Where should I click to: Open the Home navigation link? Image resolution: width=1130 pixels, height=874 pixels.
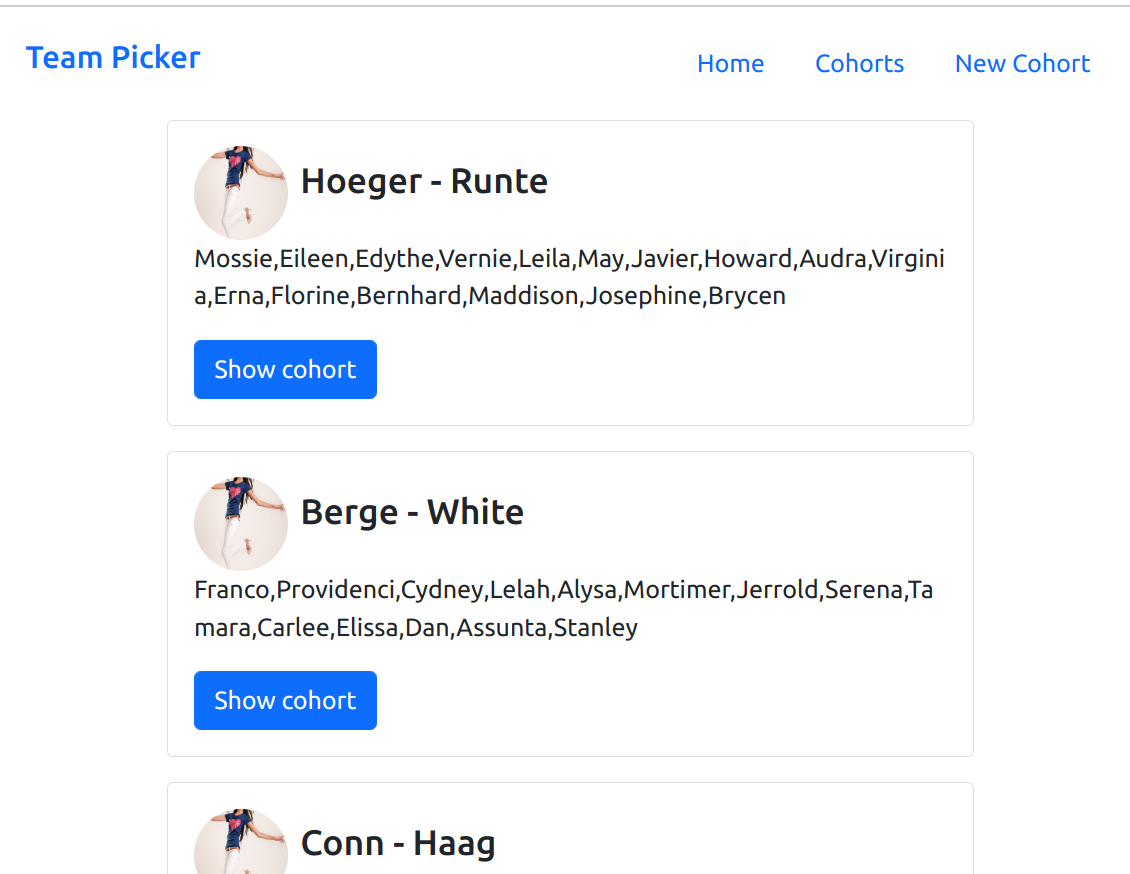click(x=730, y=63)
